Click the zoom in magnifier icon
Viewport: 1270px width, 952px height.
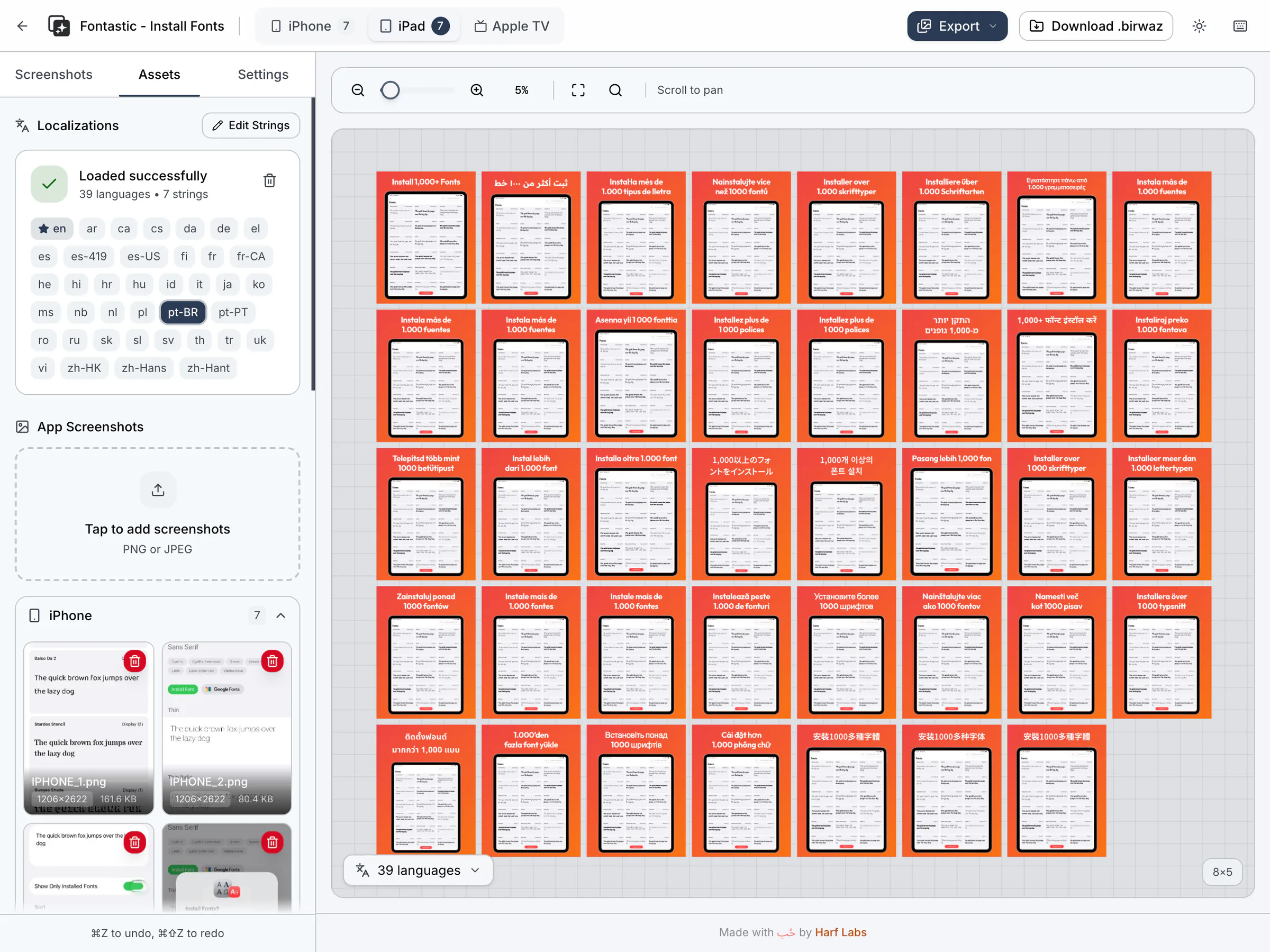[477, 90]
